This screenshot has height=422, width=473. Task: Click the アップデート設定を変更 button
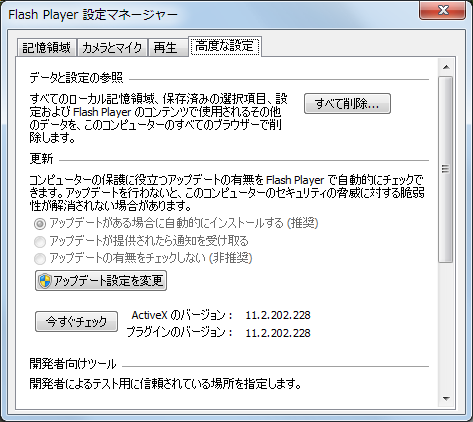coord(101,281)
